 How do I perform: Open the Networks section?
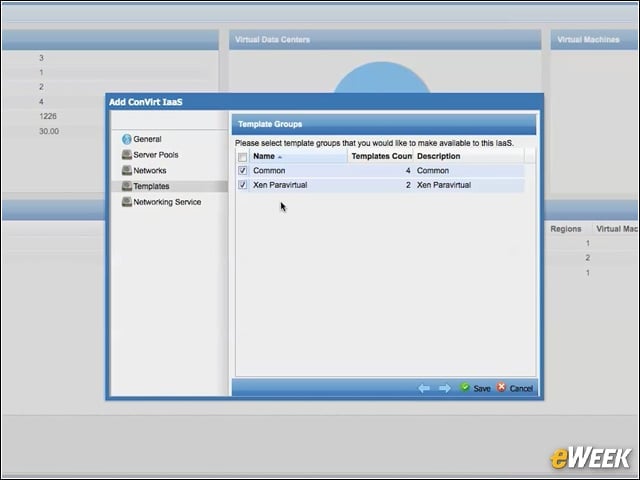click(x=150, y=170)
